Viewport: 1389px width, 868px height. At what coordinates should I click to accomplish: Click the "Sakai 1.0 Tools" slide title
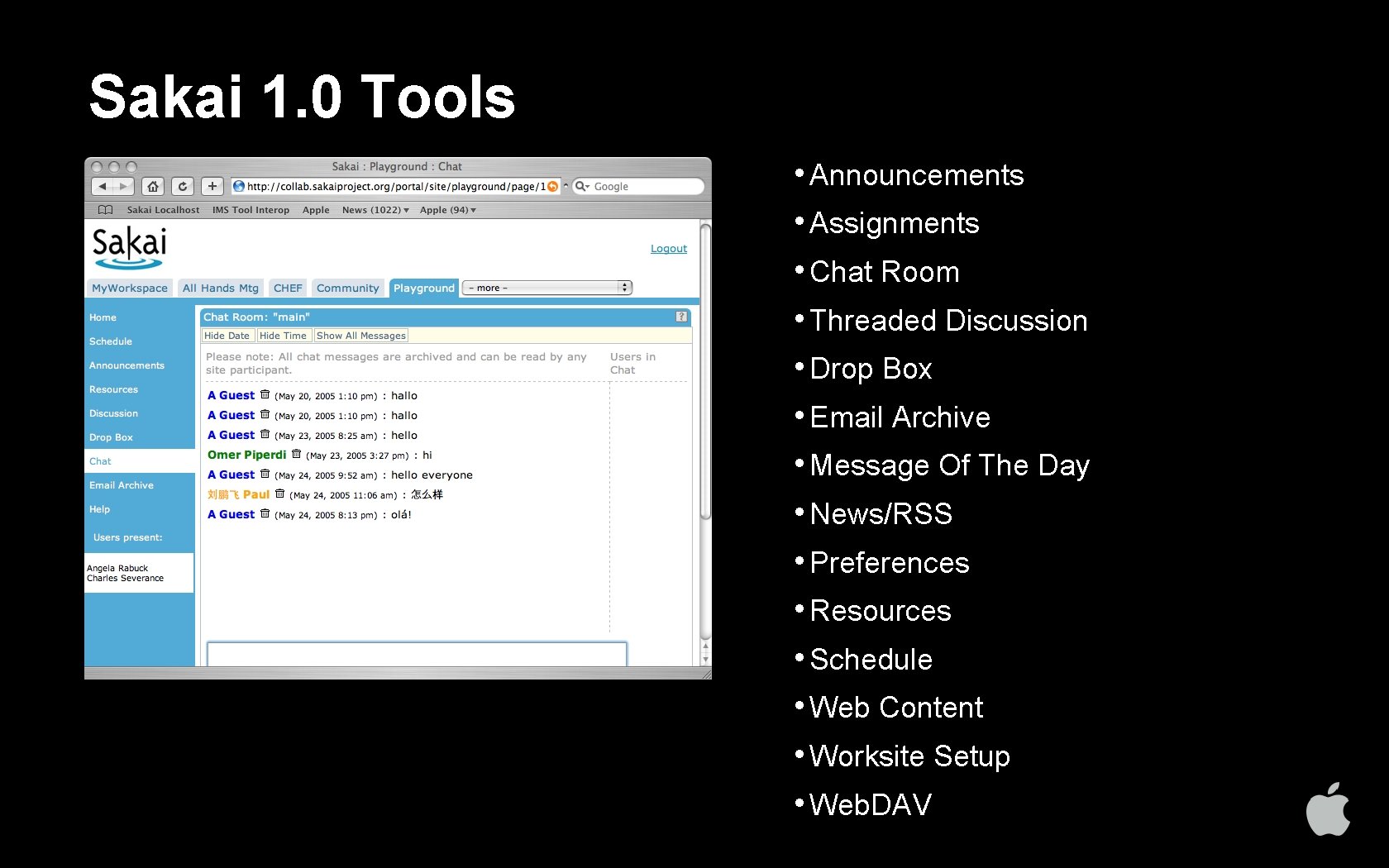[x=302, y=98]
